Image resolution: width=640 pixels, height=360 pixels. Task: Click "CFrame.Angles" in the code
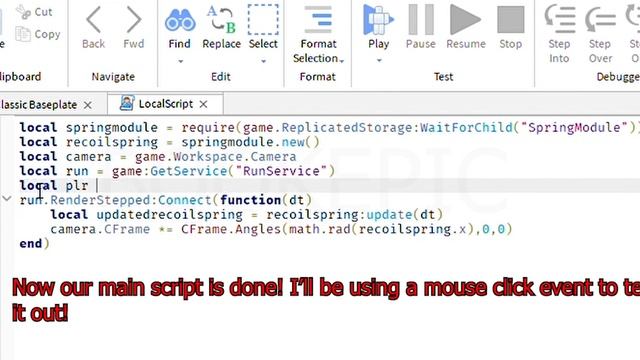pos(231,229)
